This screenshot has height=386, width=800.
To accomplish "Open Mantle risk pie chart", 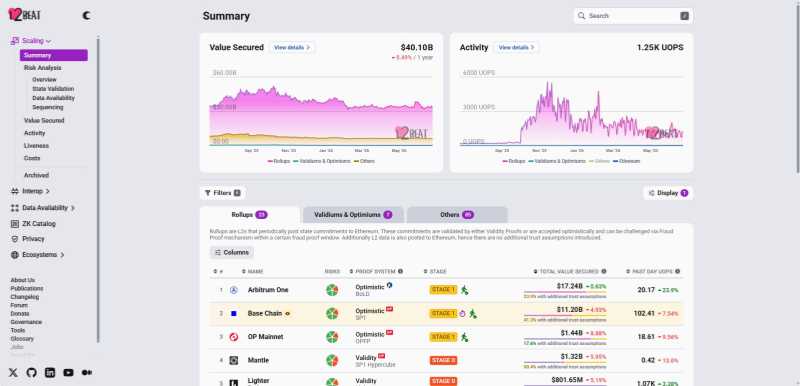I will 332,361.
